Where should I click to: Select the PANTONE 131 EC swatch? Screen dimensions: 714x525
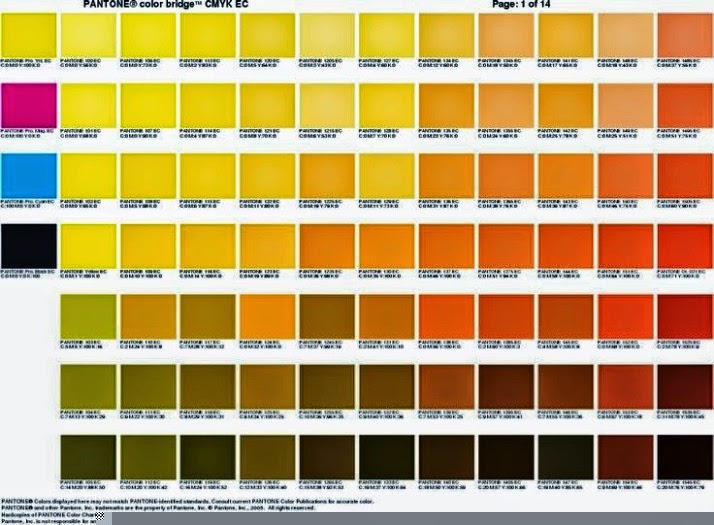[x=387, y=316]
